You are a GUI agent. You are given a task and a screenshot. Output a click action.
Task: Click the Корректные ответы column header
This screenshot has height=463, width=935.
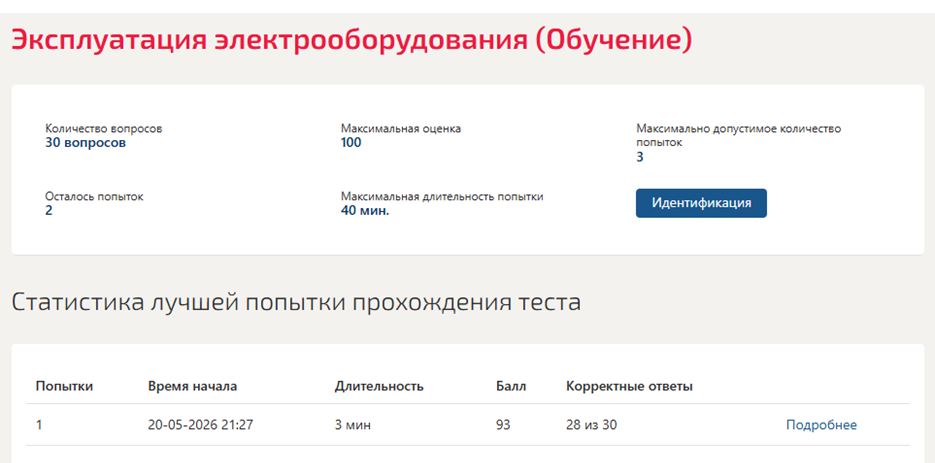[x=629, y=386]
